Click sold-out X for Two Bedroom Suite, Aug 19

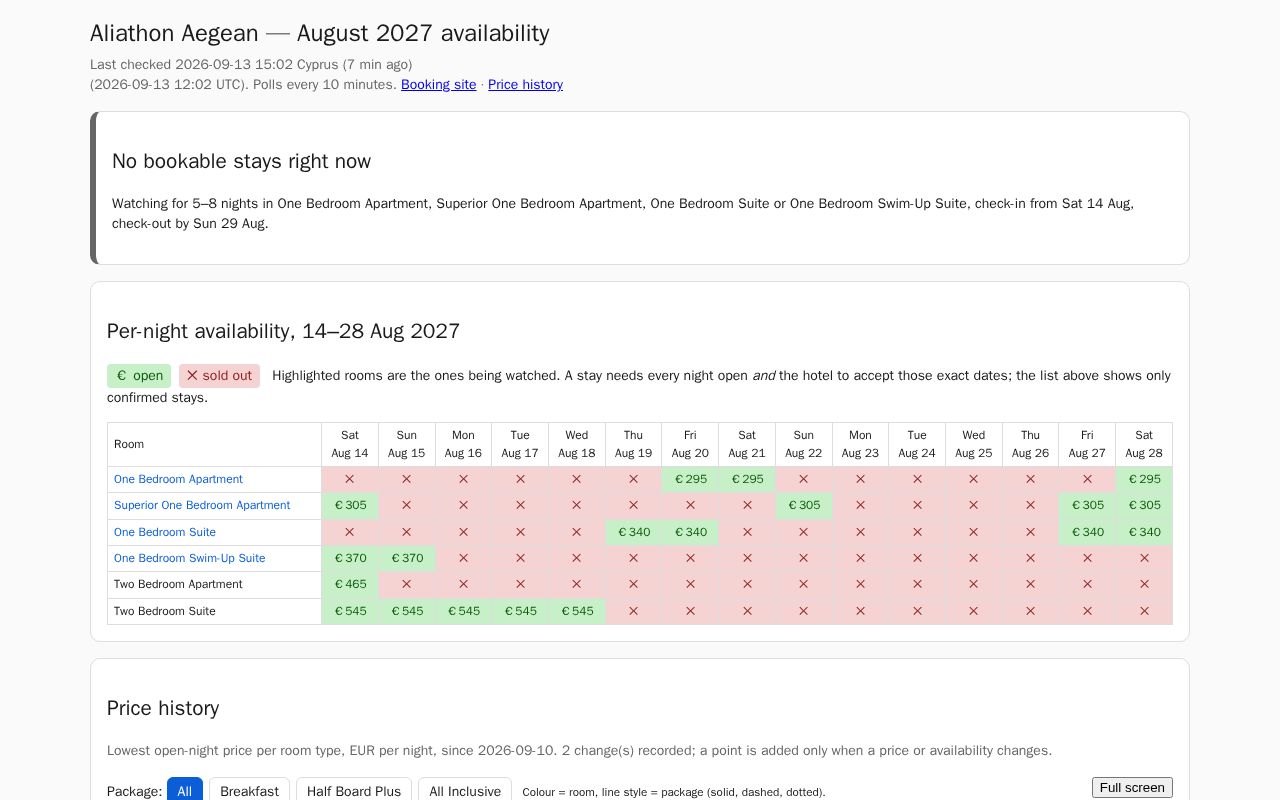(x=634, y=611)
